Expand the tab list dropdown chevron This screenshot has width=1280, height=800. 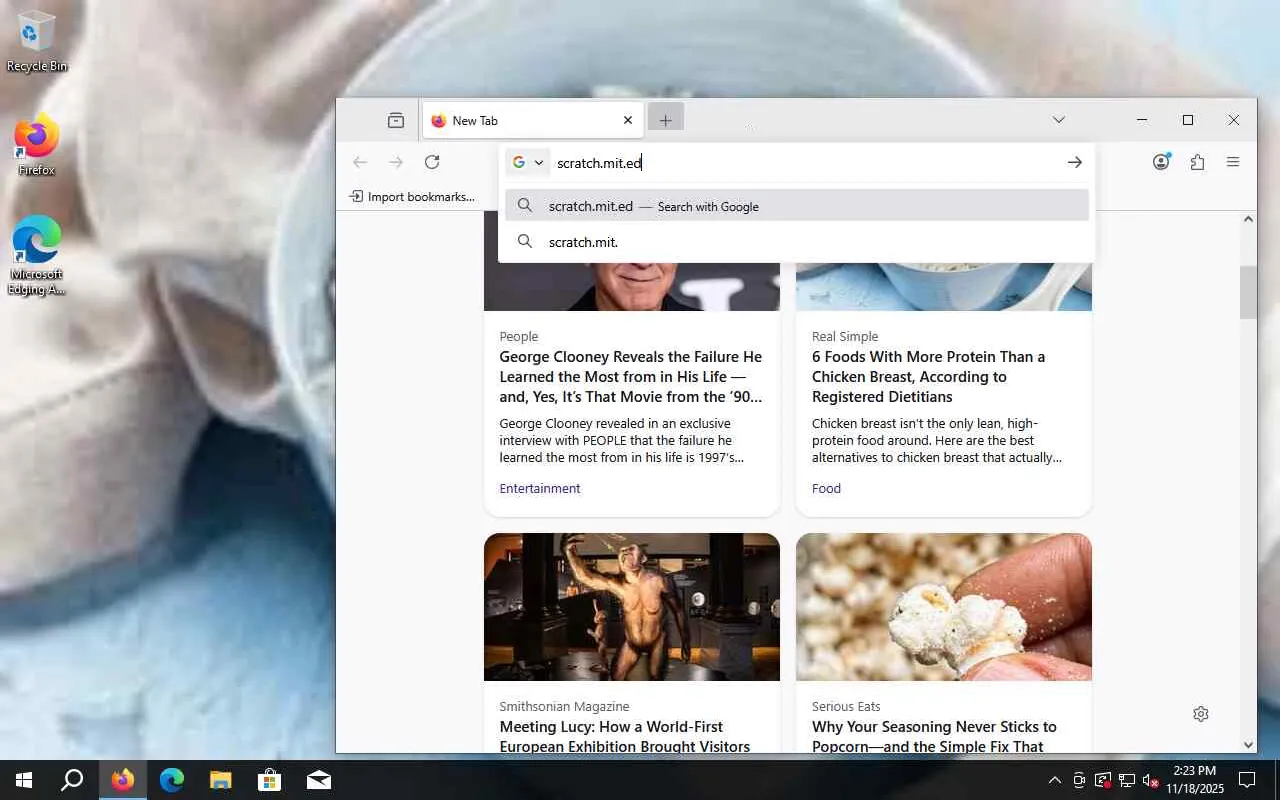pyautogui.click(x=1059, y=120)
